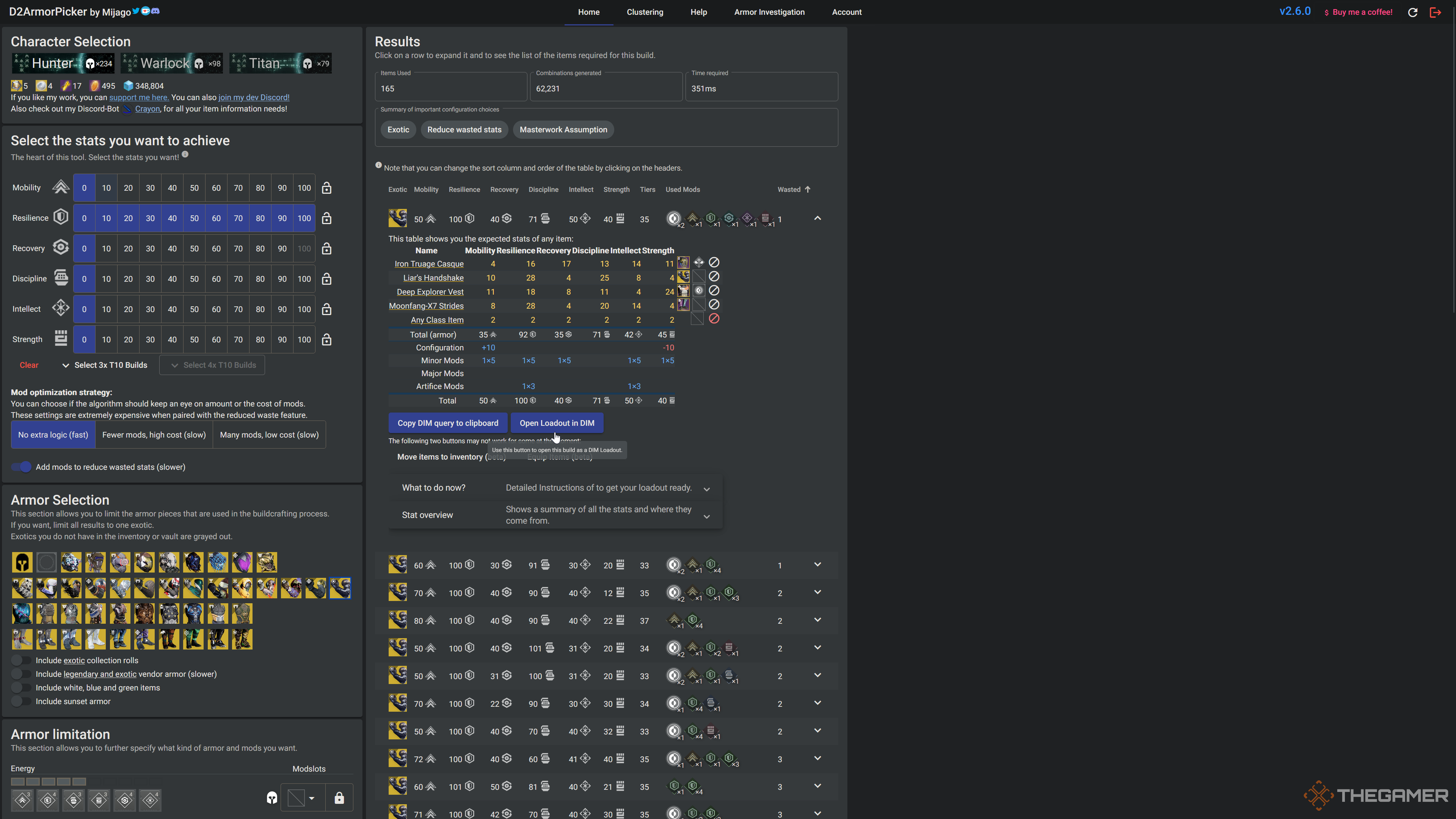Screen dimensions: 1456x819
Task: Set Intellect stat tier to 100
Action: point(304,309)
